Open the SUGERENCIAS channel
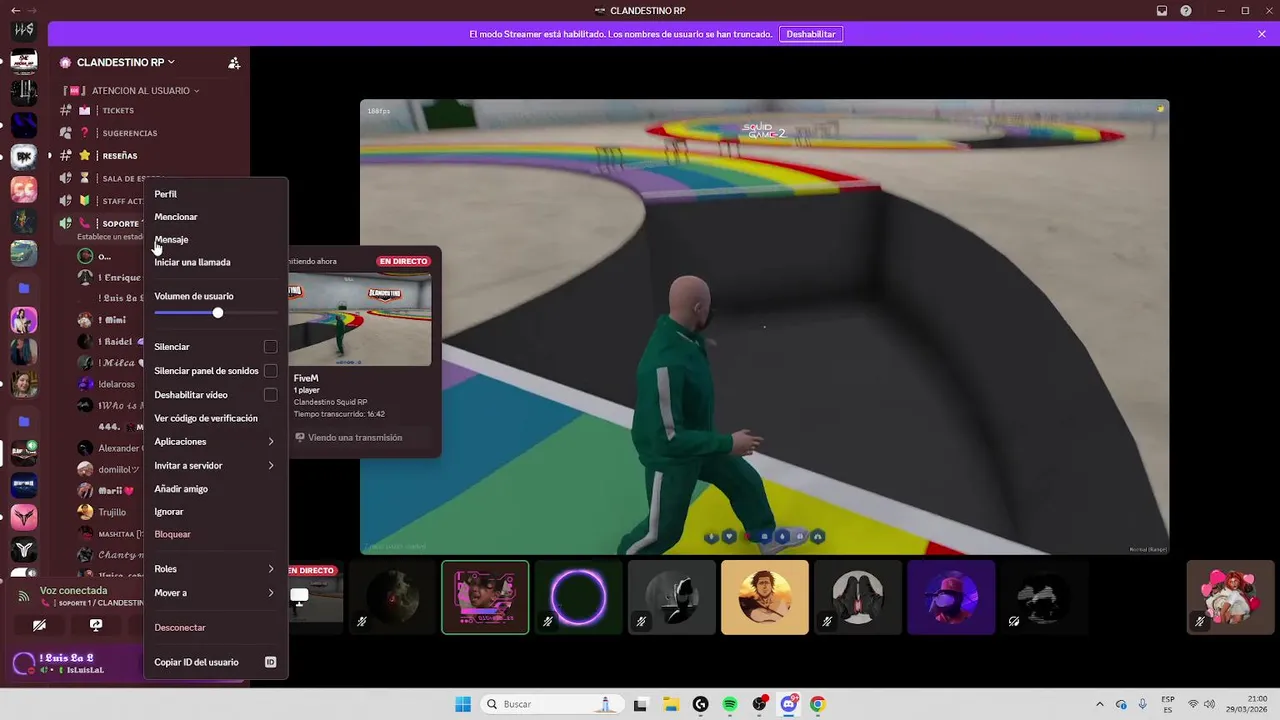 [x=150, y=133]
